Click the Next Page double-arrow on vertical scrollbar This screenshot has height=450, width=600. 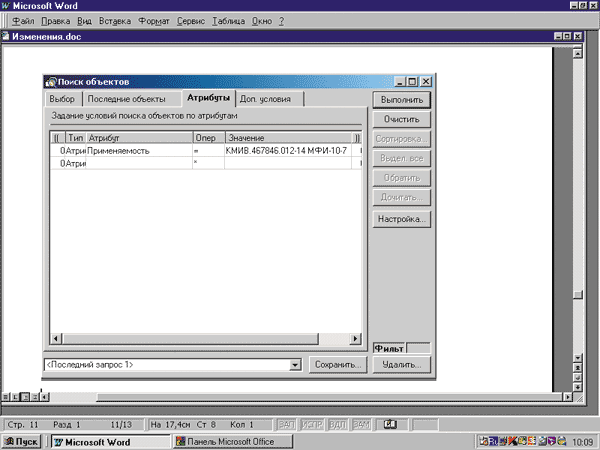click(x=577, y=386)
